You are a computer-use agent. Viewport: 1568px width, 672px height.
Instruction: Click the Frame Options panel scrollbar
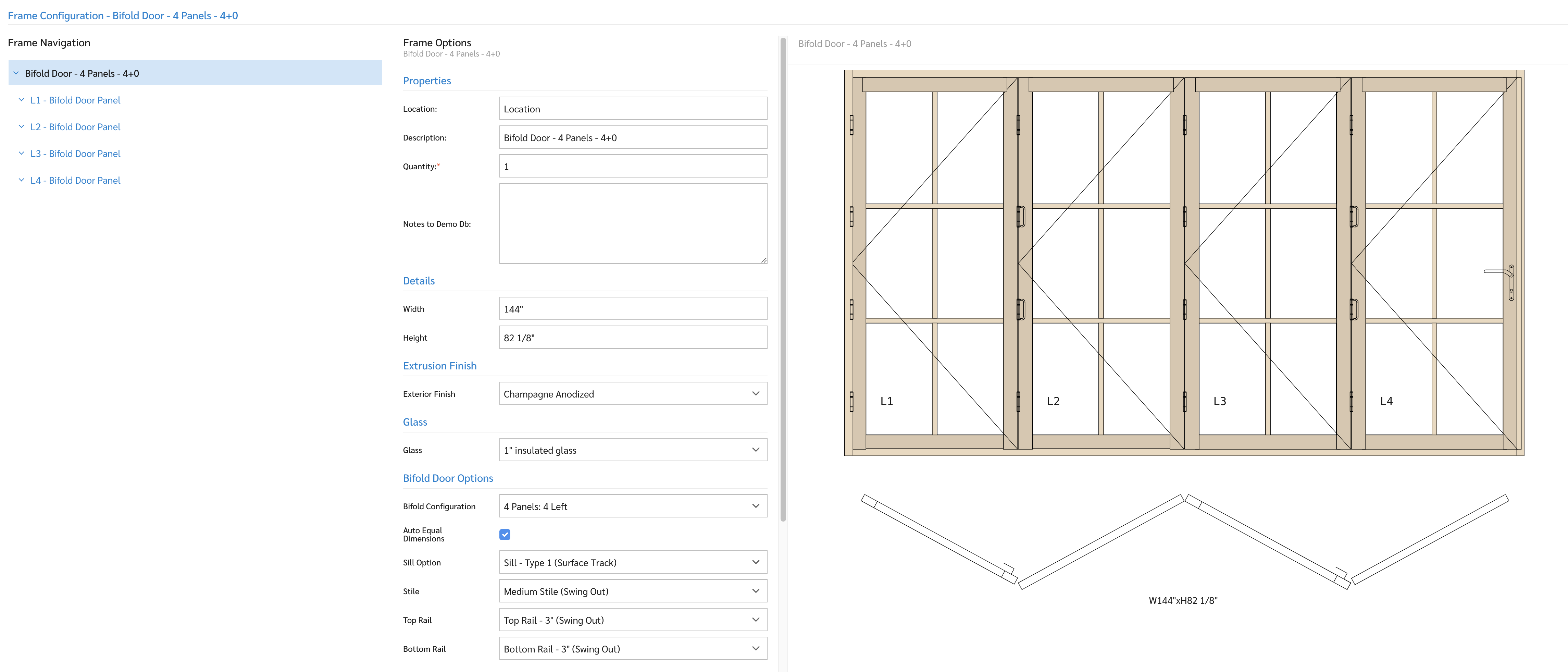pos(783,279)
